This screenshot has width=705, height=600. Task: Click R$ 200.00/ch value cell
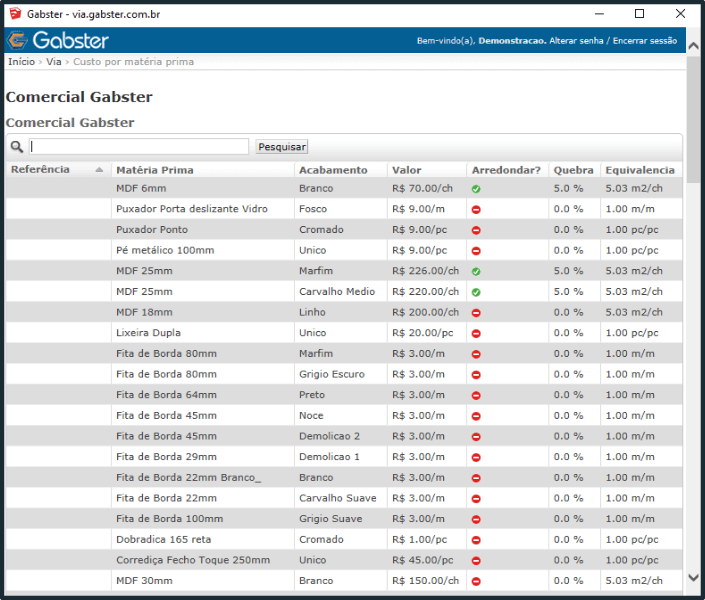(425, 312)
